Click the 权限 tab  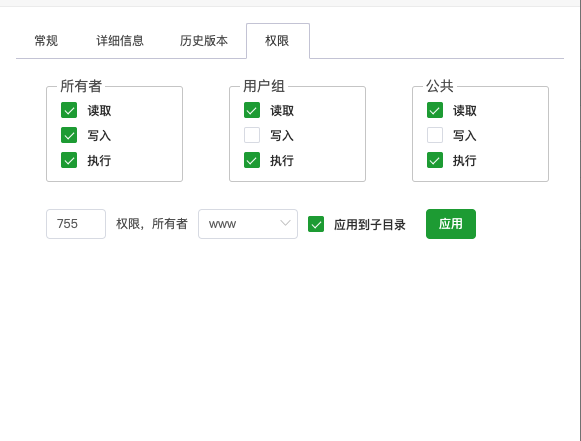[x=278, y=41]
